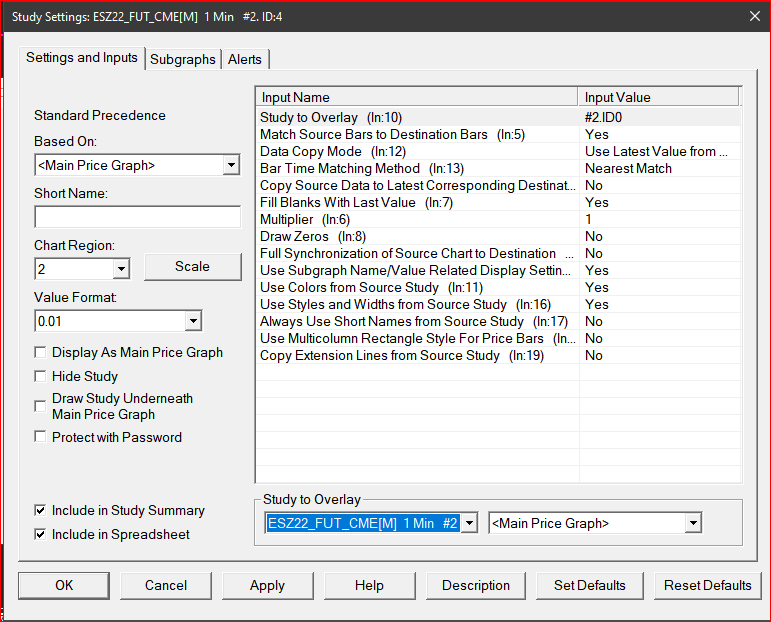The image size is (771, 622).
Task: Click the Reset Defaults button
Action: pos(707,585)
